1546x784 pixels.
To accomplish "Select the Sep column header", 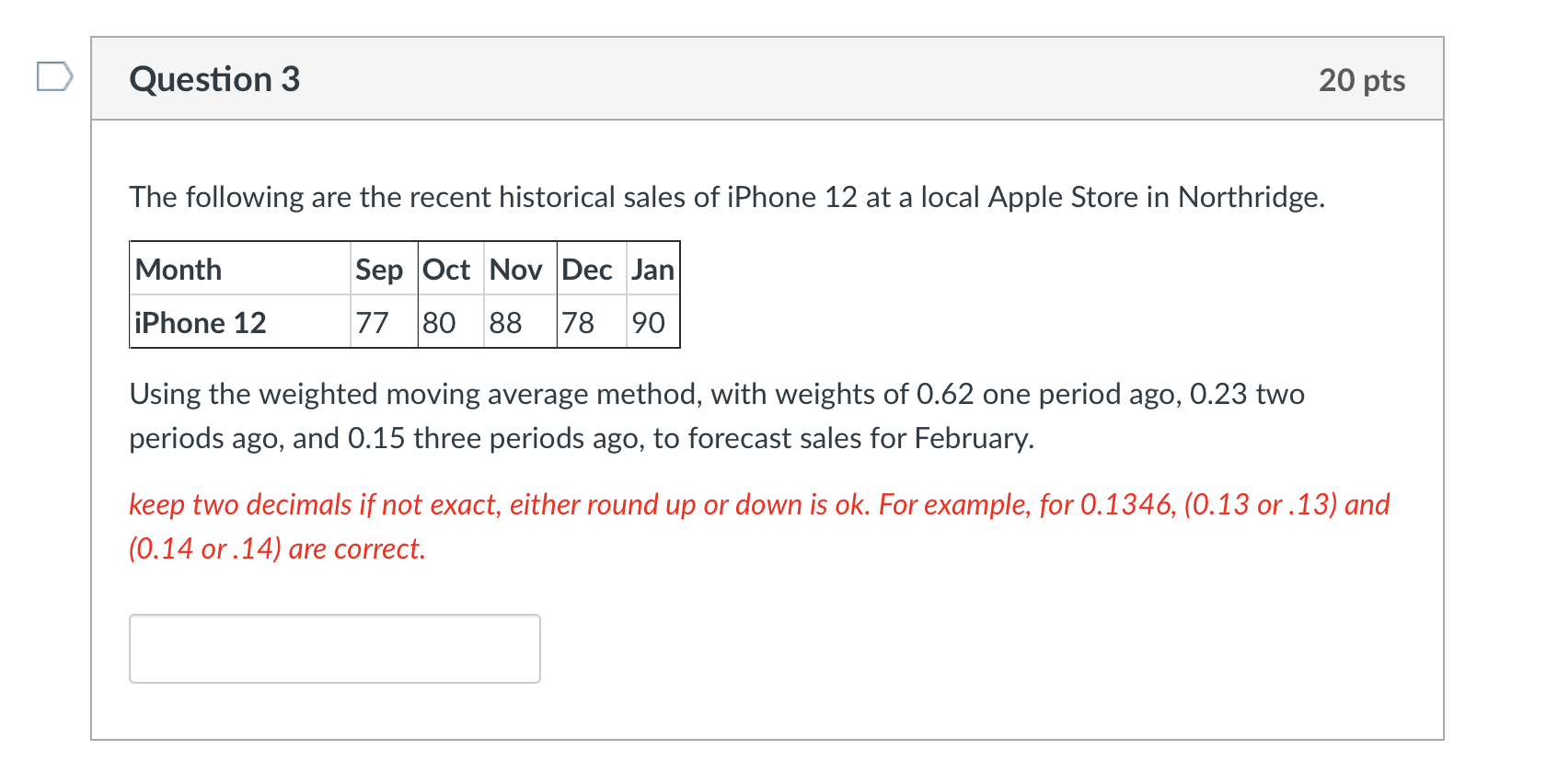I will (x=379, y=270).
